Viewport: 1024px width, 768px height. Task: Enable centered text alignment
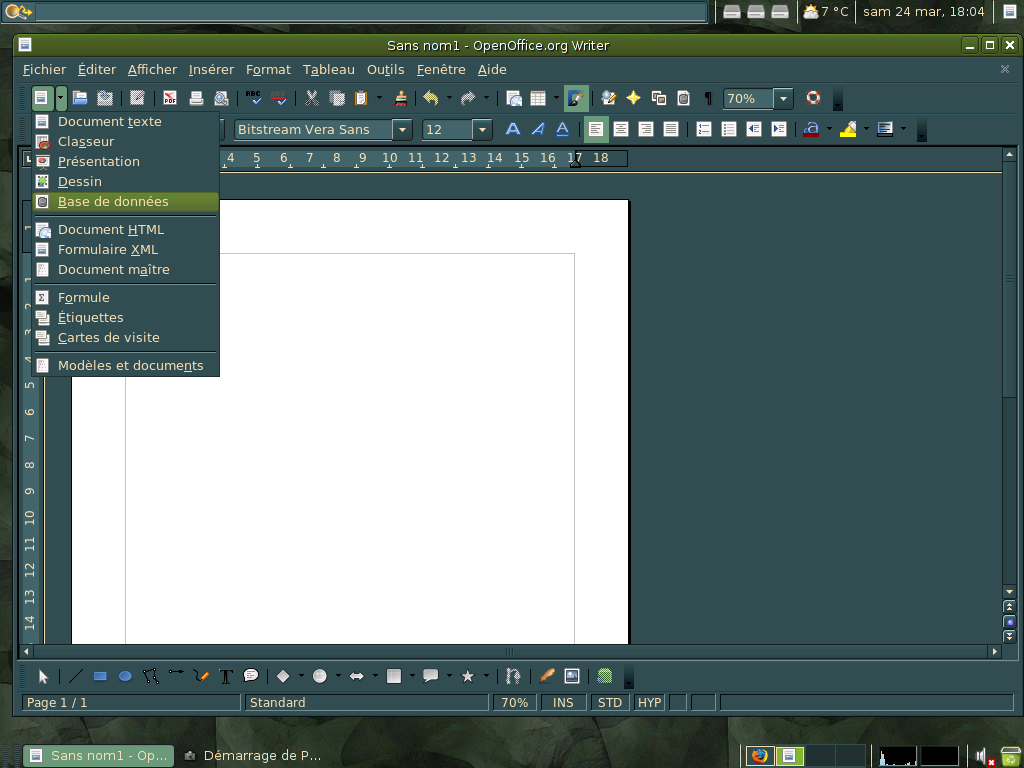[x=620, y=129]
